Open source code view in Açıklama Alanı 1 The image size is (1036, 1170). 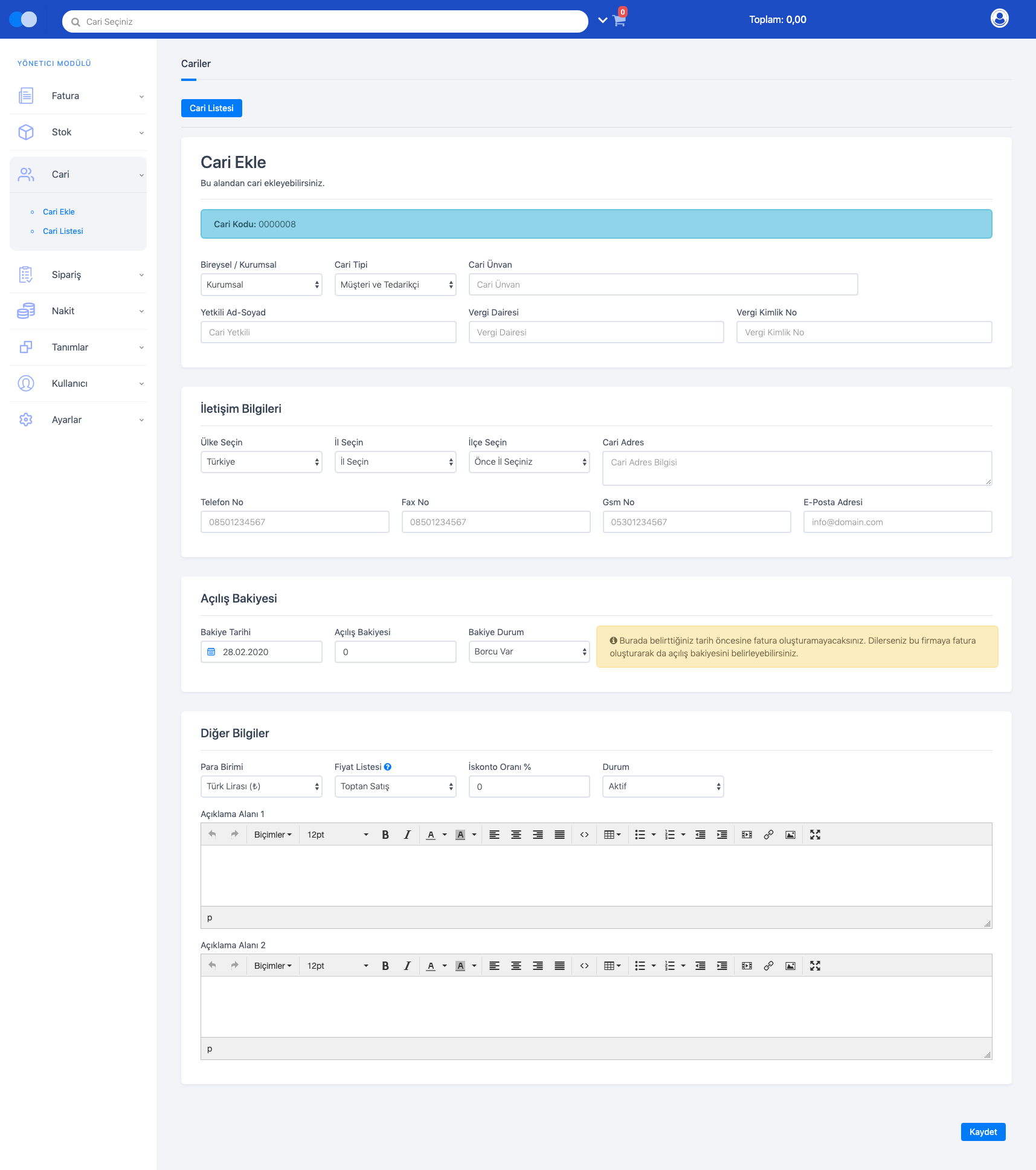pos(584,835)
